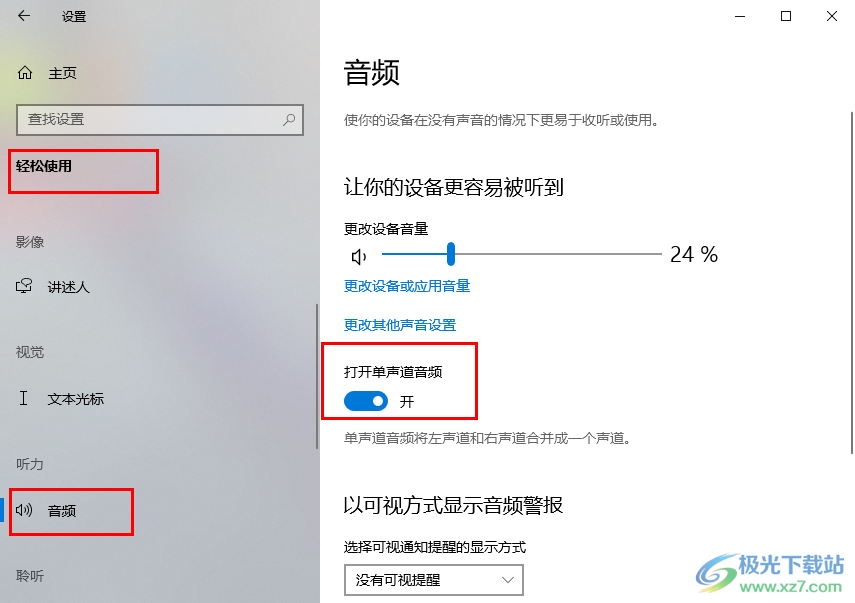Open the 更改其他声音设置 link
Viewport: 855px width, 603px height.
click(x=400, y=325)
